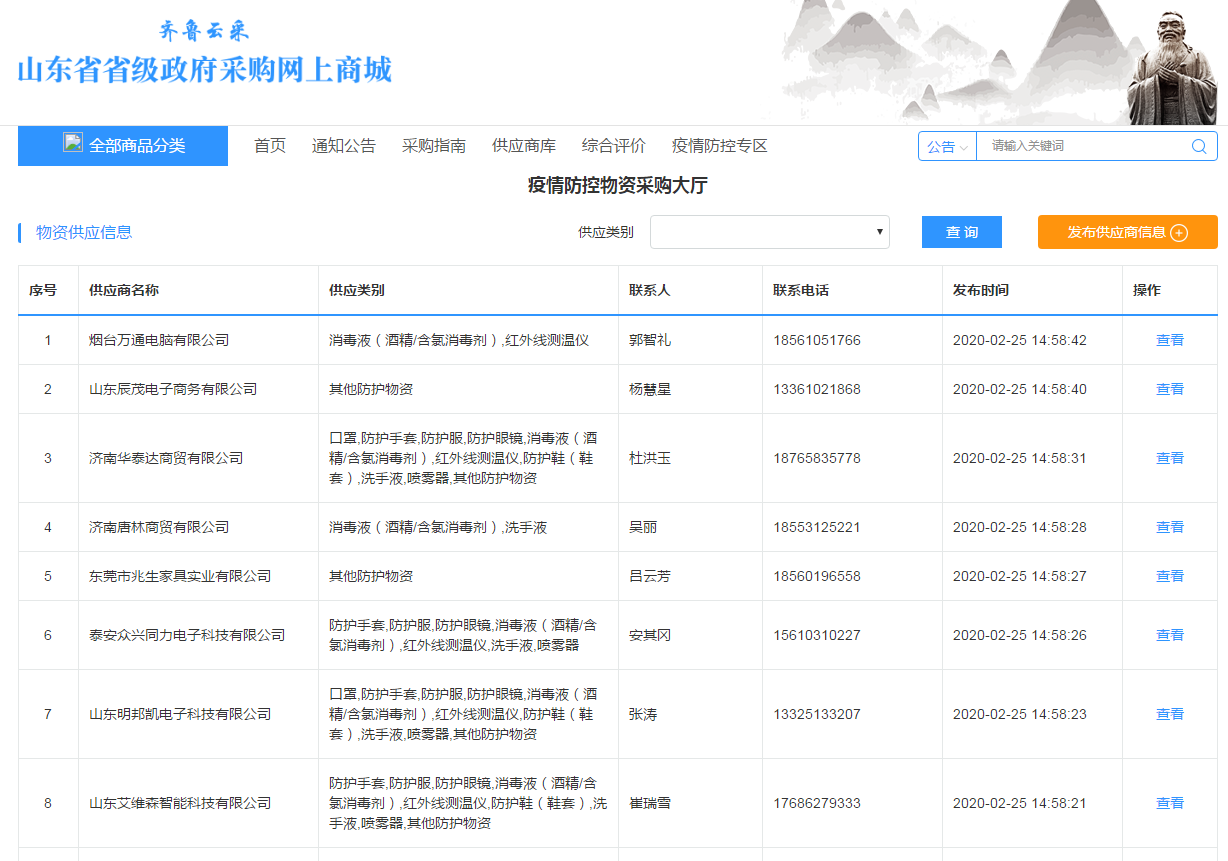Click the search magnifier icon

pos(1199,146)
